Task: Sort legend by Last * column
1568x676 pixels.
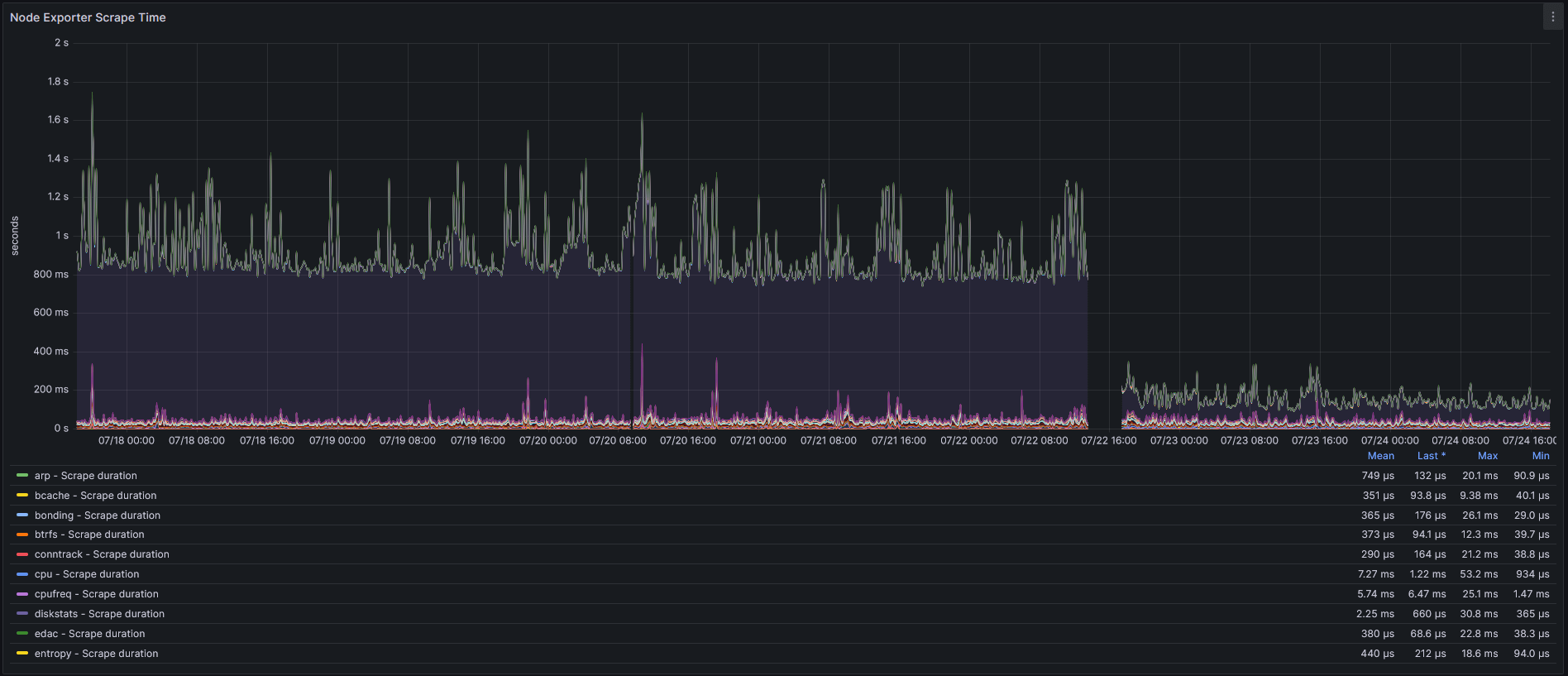Action: (x=1431, y=456)
